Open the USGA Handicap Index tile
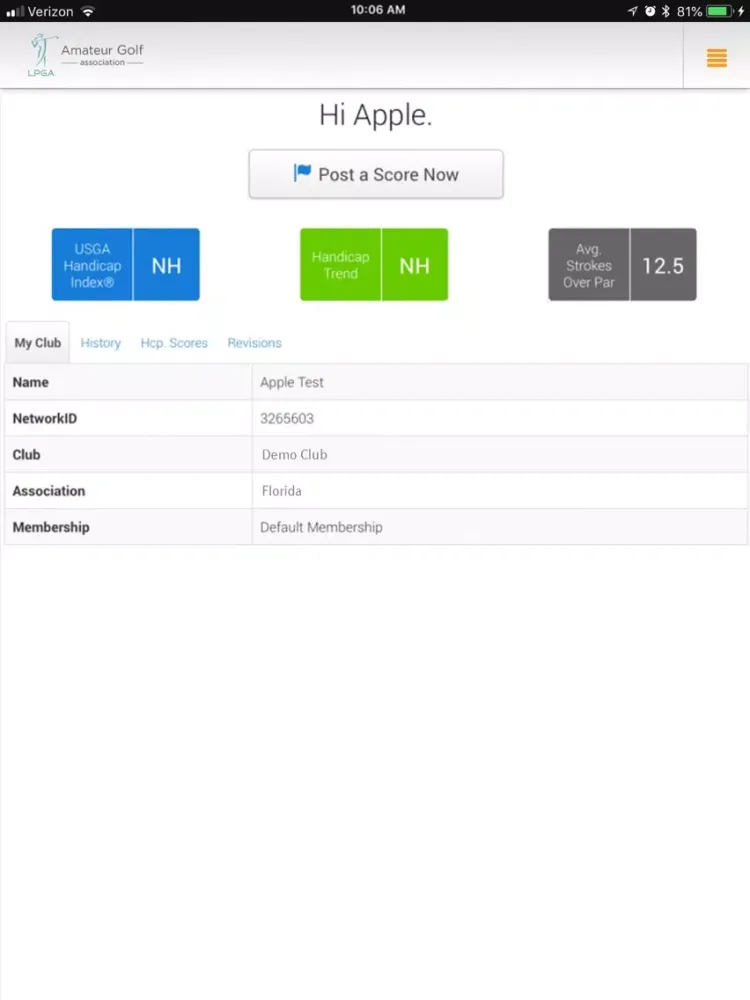 click(126, 265)
